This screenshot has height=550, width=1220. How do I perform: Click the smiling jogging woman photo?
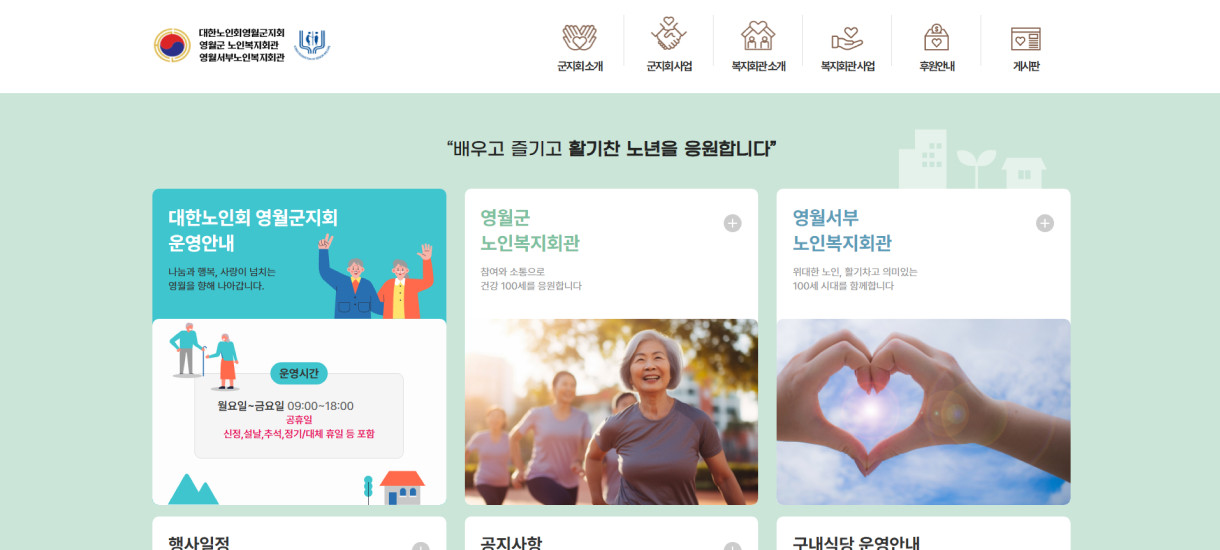(x=611, y=412)
